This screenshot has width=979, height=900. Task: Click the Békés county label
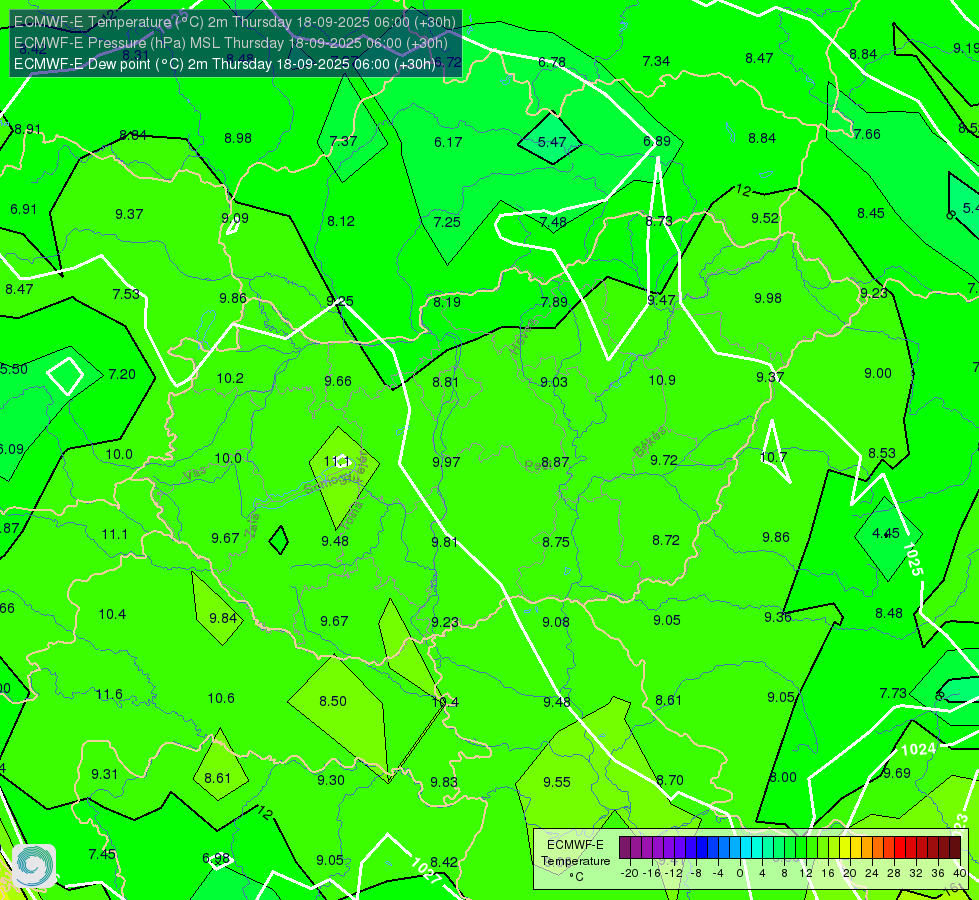(650, 442)
